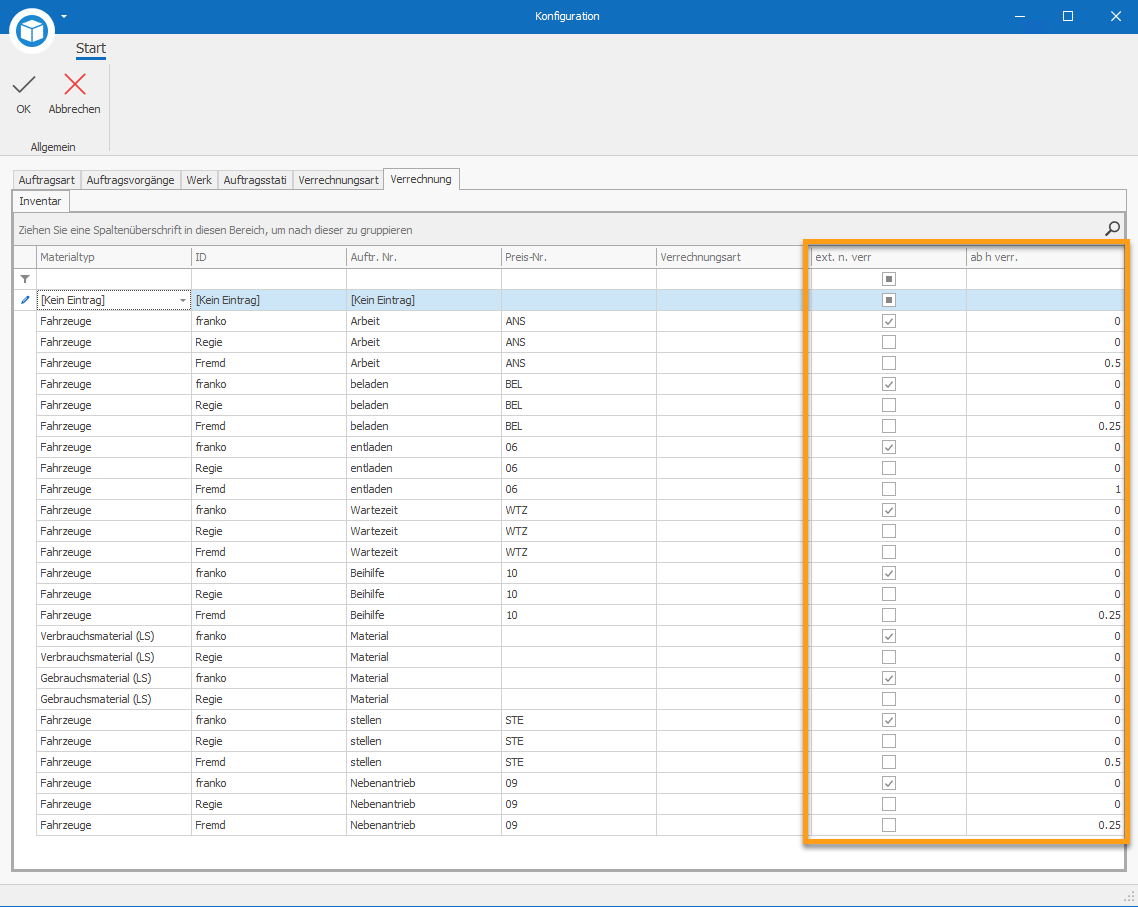Open the quick access arrow beside logo
This screenshot has width=1138, height=907.
(x=64, y=16)
